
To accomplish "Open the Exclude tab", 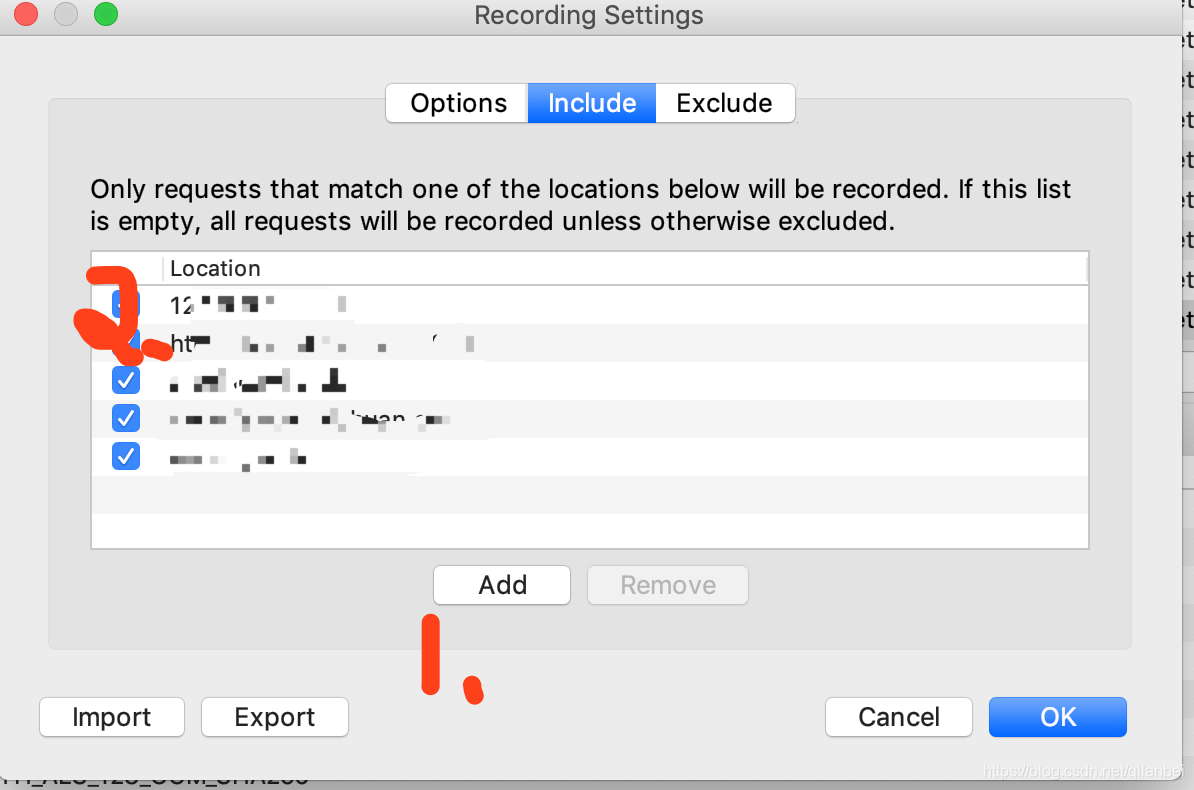I will click(x=725, y=103).
